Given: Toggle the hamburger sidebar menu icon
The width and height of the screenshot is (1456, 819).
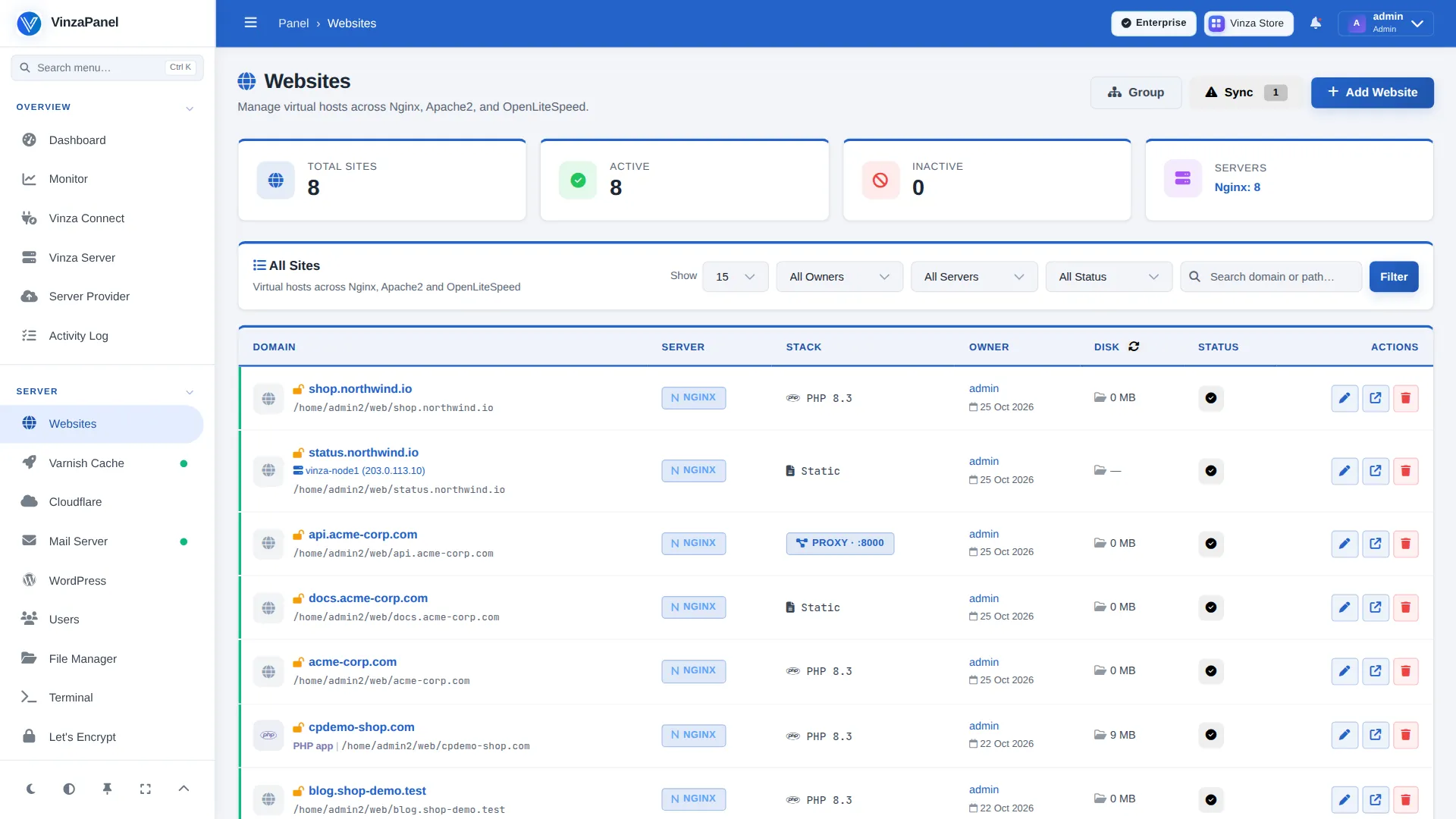Looking at the screenshot, I should click(250, 23).
